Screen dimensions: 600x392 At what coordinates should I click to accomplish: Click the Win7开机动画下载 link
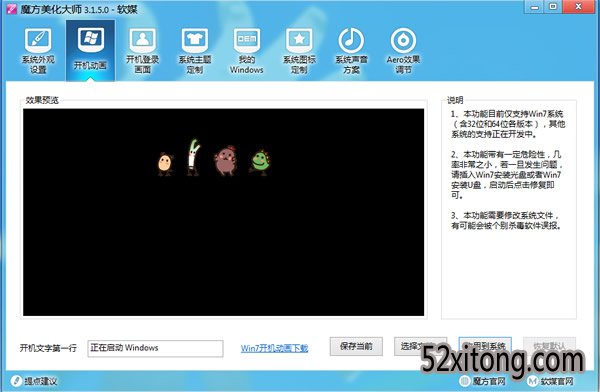[274, 348]
